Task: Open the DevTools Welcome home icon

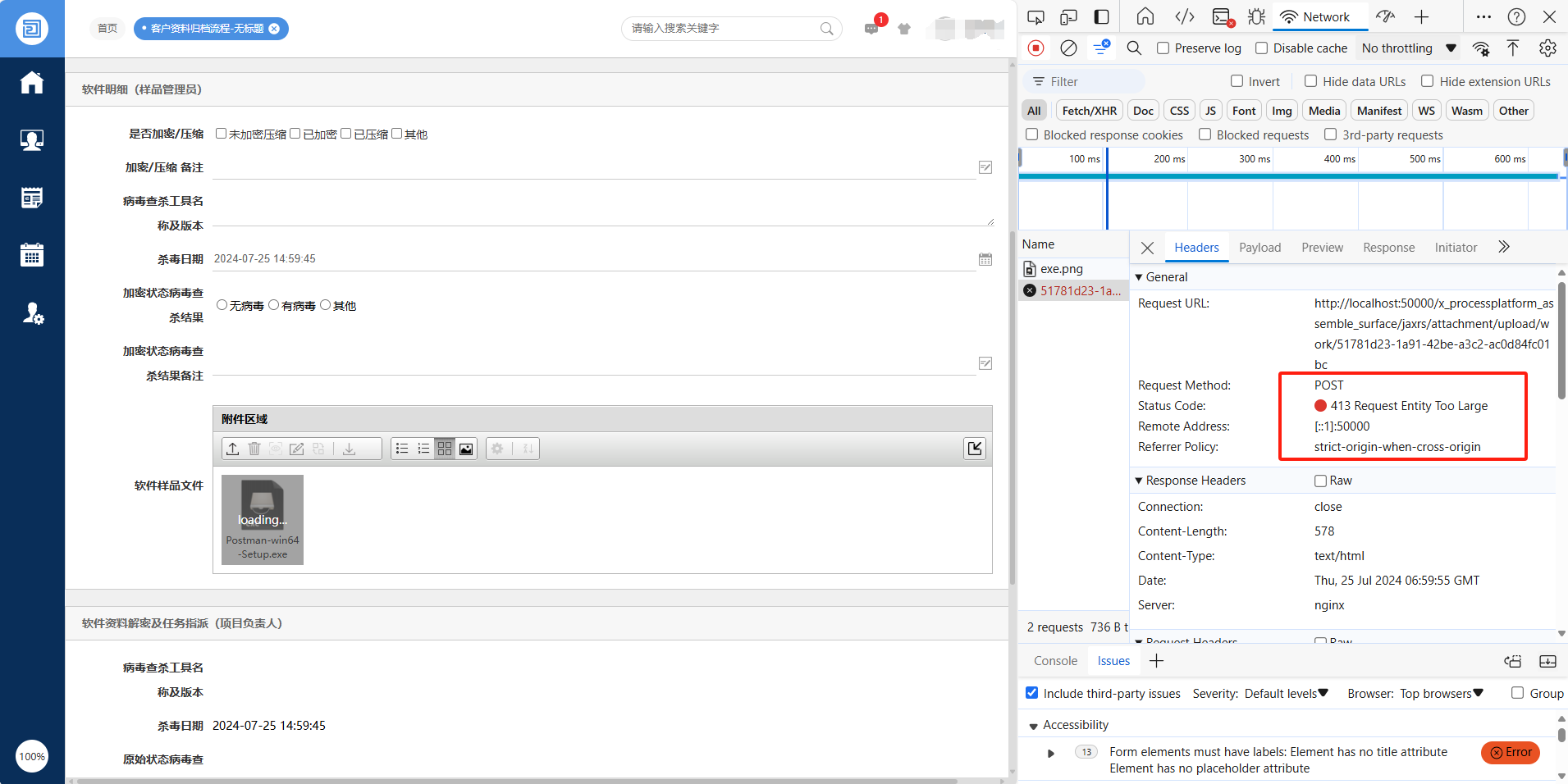Action: 1145,17
